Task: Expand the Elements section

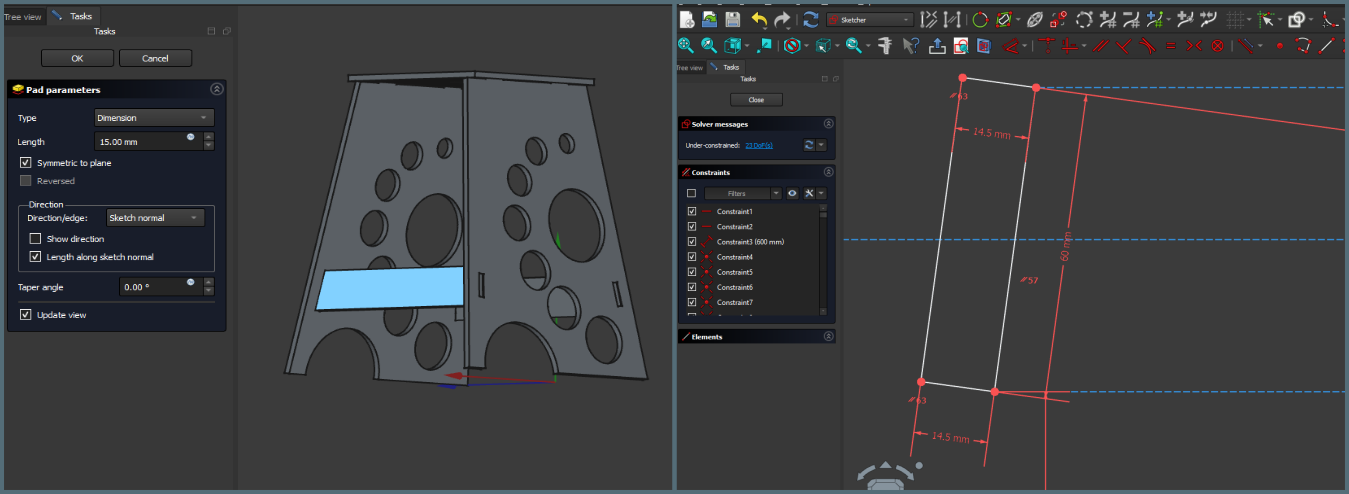Action: [x=828, y=337]
